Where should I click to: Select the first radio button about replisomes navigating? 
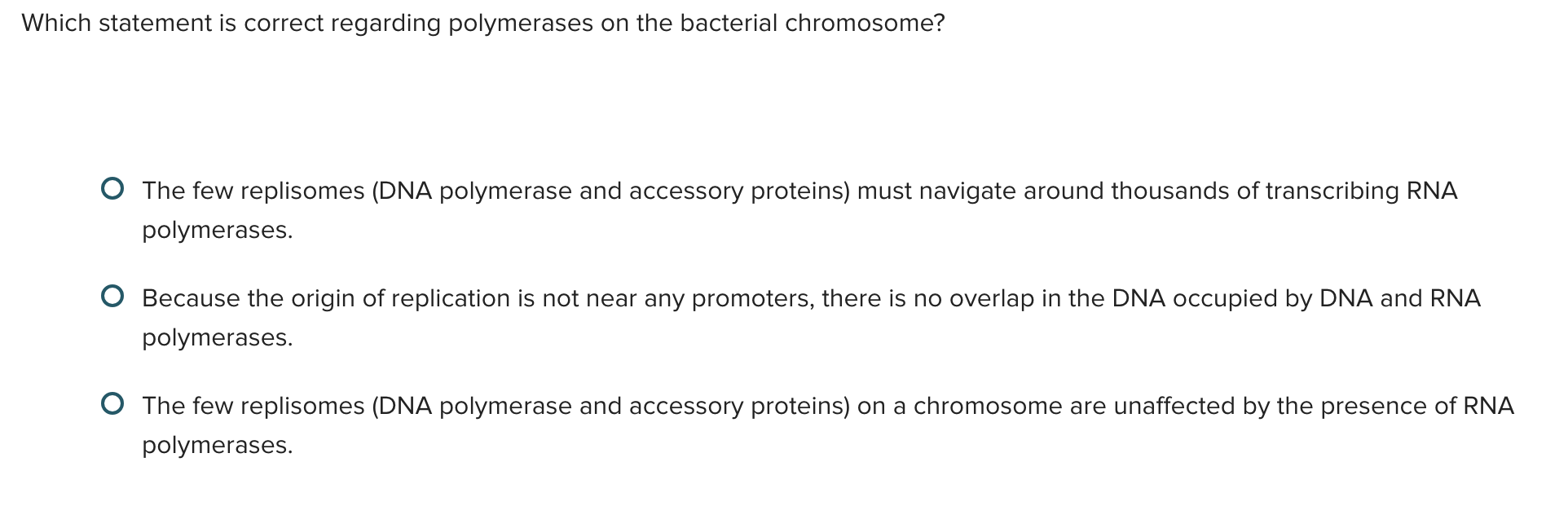pyautogui.click(x=112, y=188)
